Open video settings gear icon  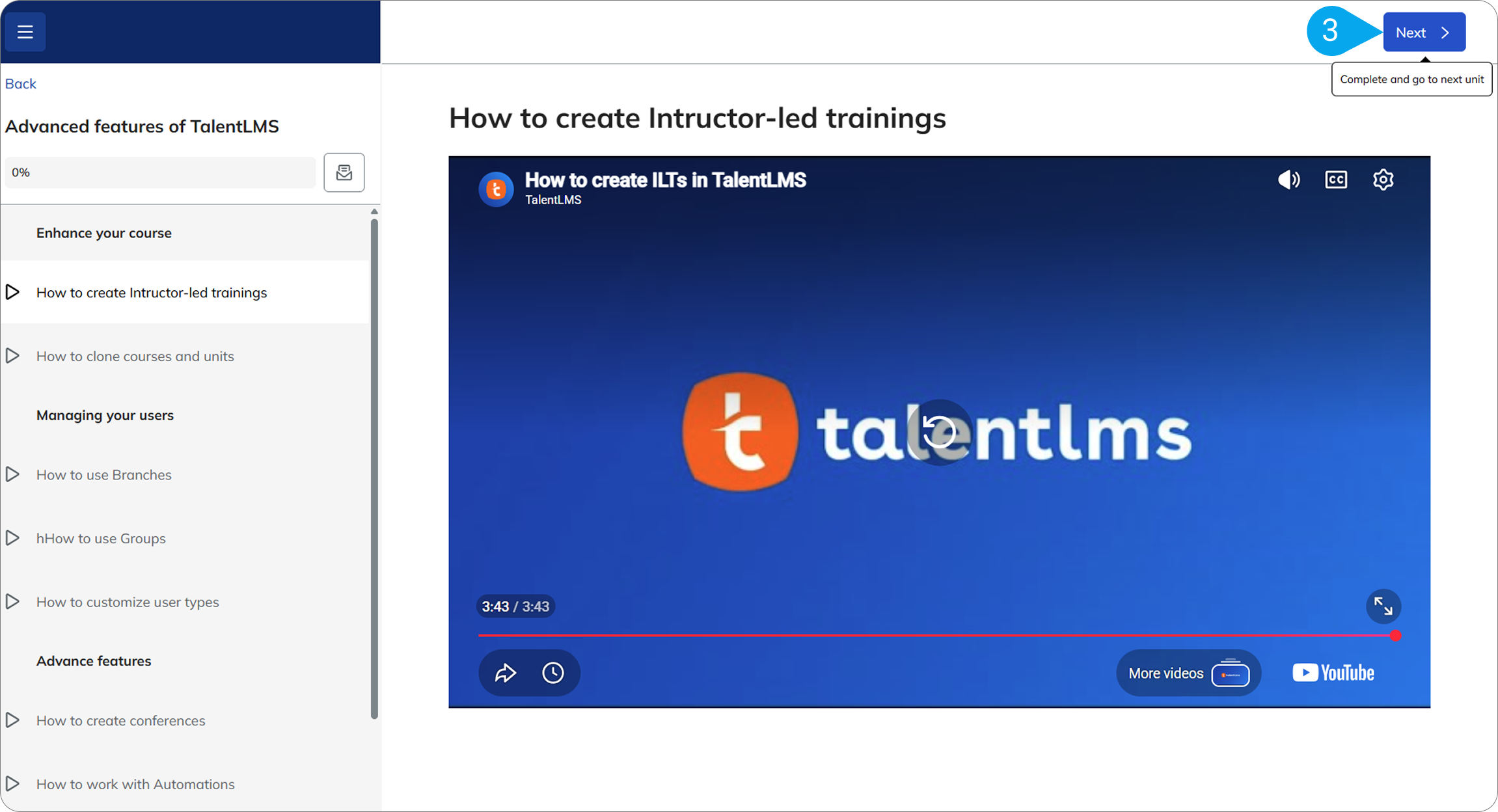pyautogui.click(x=1383, y=180)
